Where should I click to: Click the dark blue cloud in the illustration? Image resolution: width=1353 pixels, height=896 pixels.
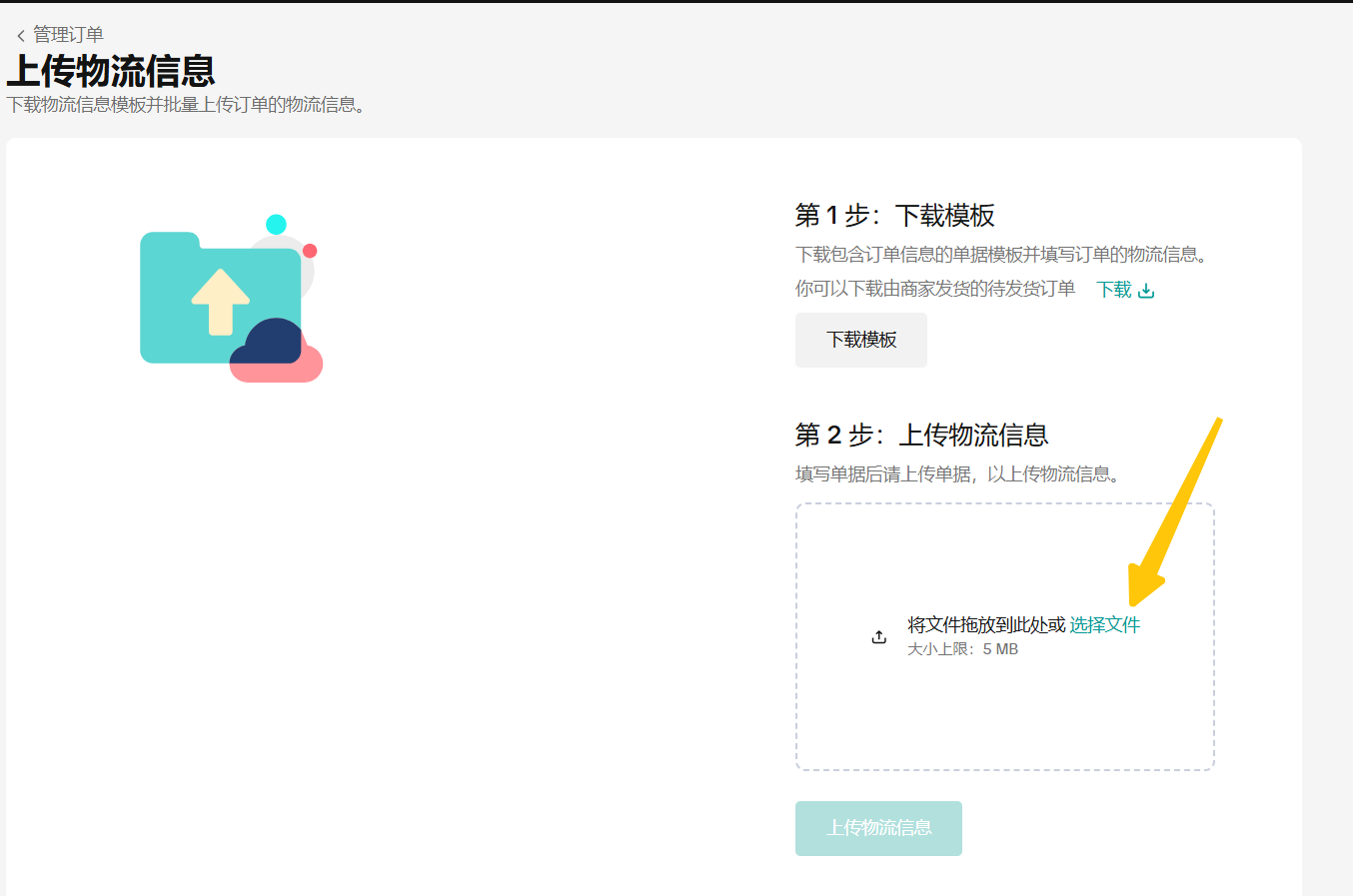[x=267, y=343]
